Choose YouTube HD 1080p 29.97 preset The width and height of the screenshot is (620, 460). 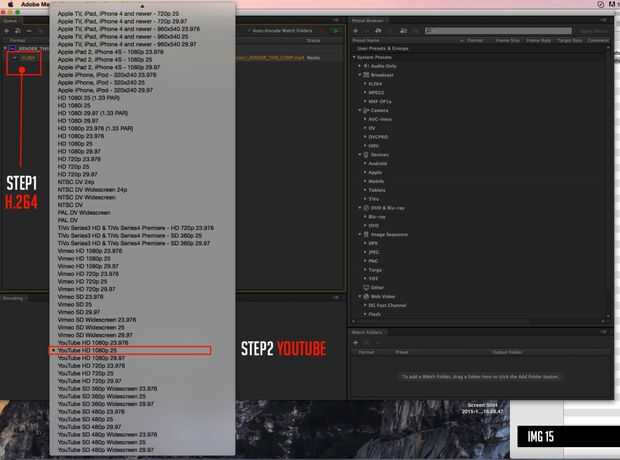[x=91, y=358]
